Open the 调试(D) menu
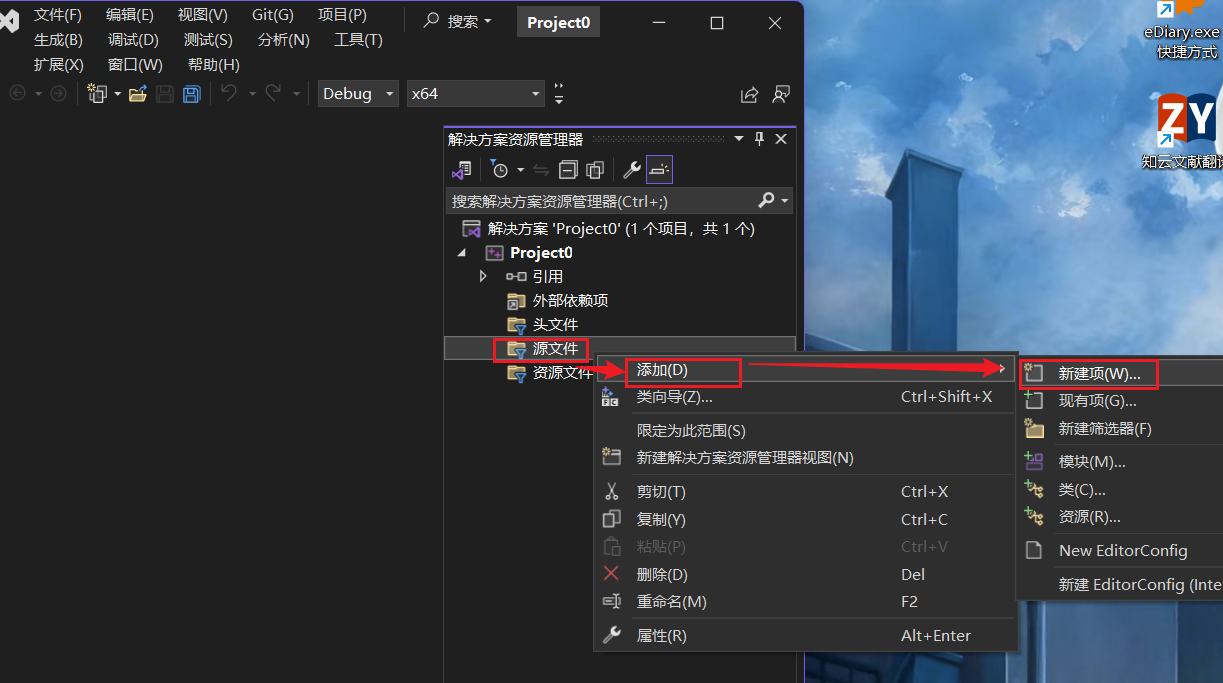The image size is (1223, 683). [134, 40]
